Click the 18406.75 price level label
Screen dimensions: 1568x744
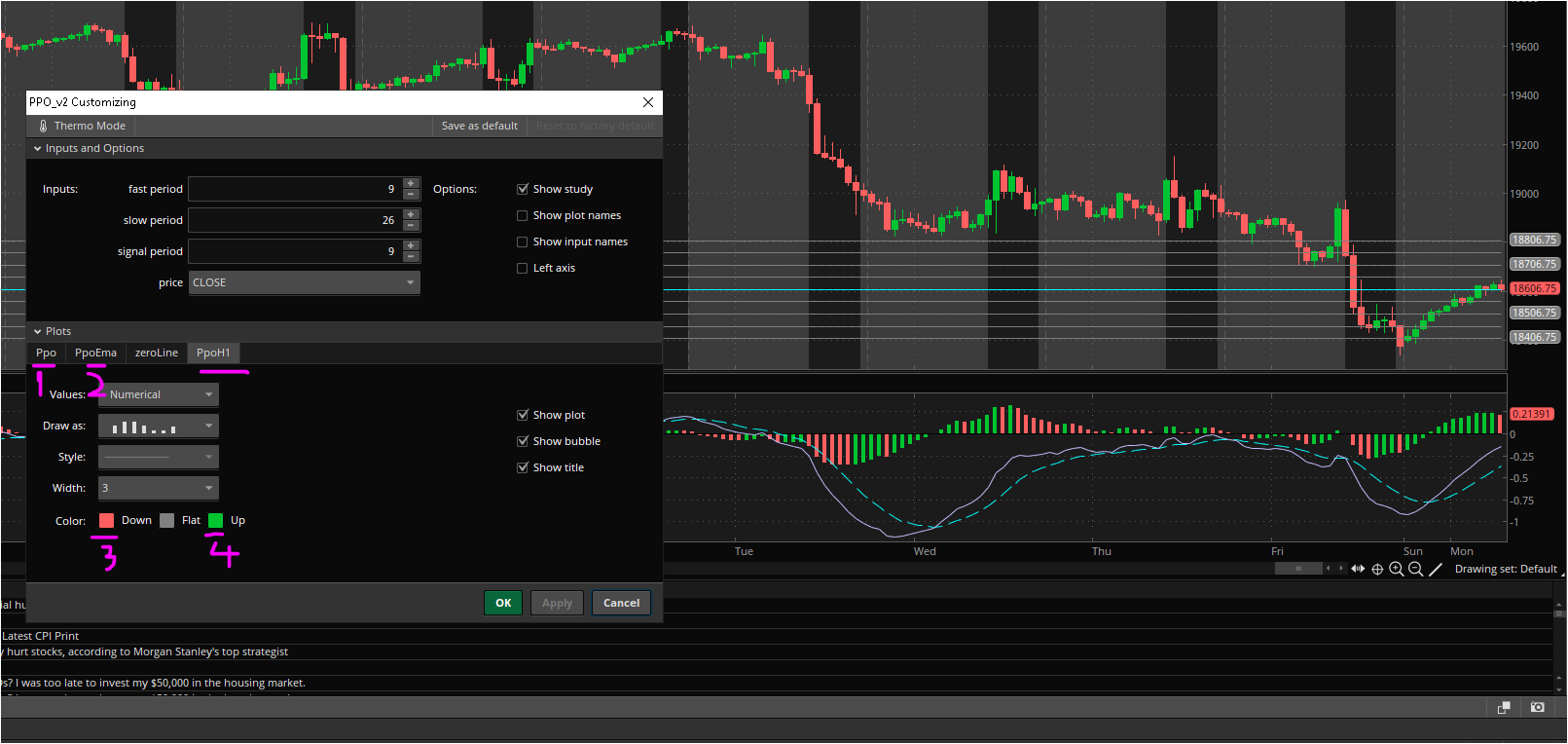click(x=1534, y=337)
